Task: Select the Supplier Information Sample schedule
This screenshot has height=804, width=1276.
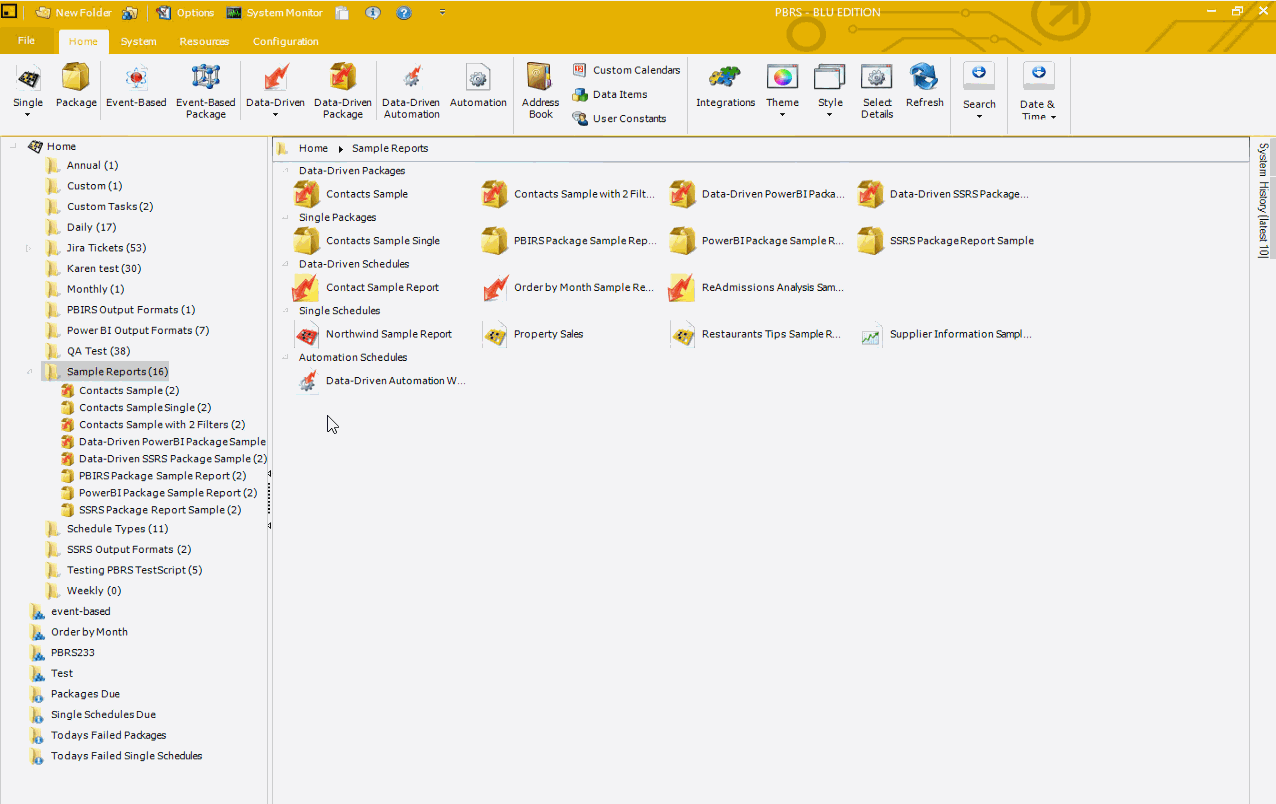Action: point(945,334)
